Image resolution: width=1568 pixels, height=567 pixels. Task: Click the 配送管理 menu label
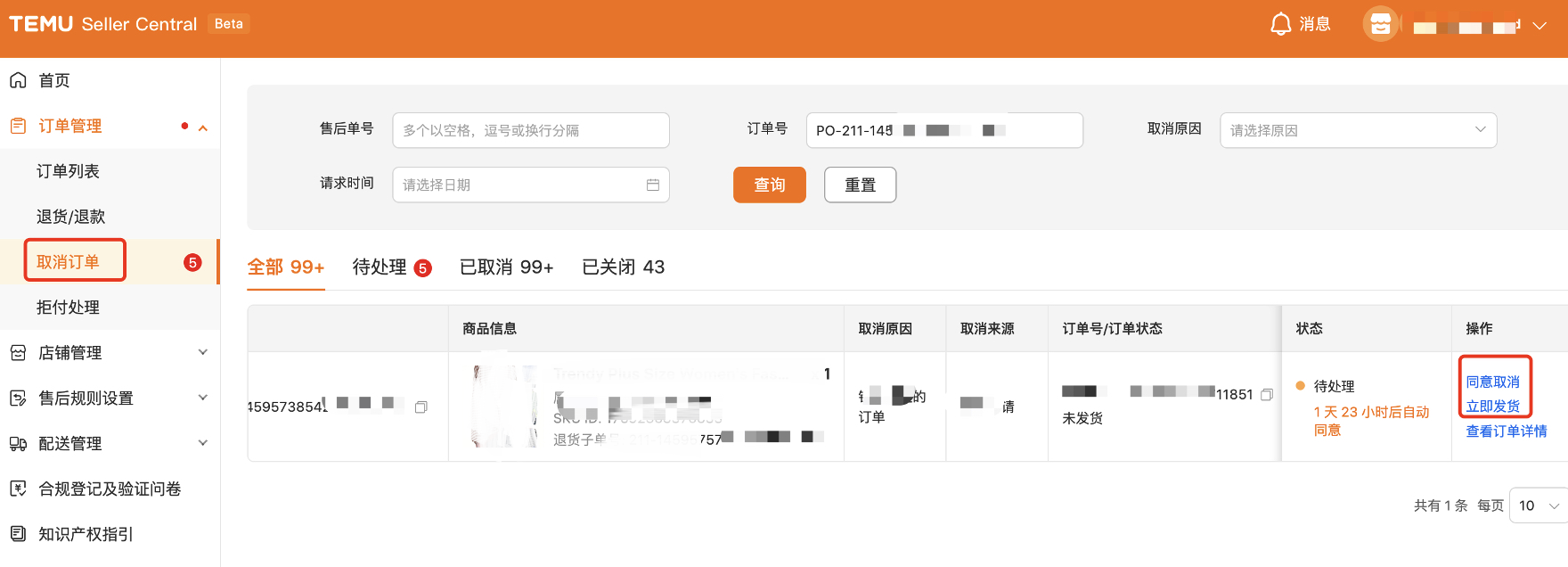click(70, 444)
